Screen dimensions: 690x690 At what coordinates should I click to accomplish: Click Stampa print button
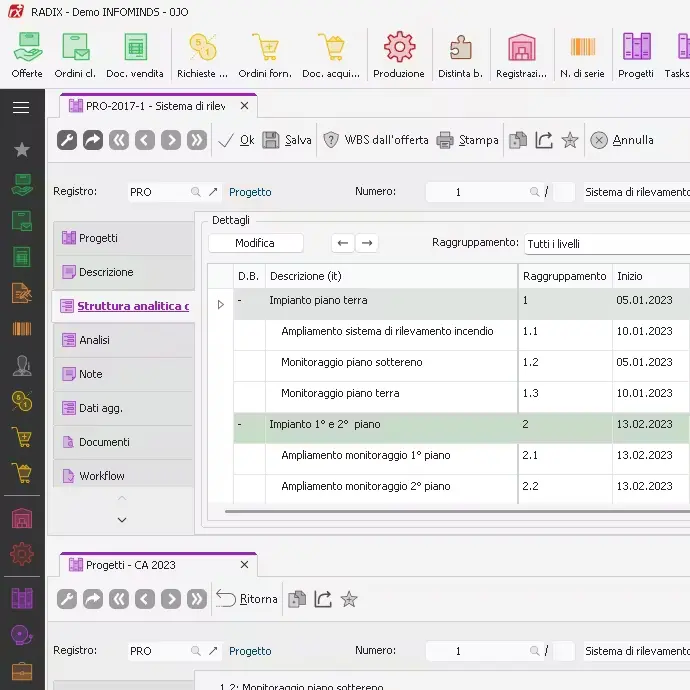[467, 140]
